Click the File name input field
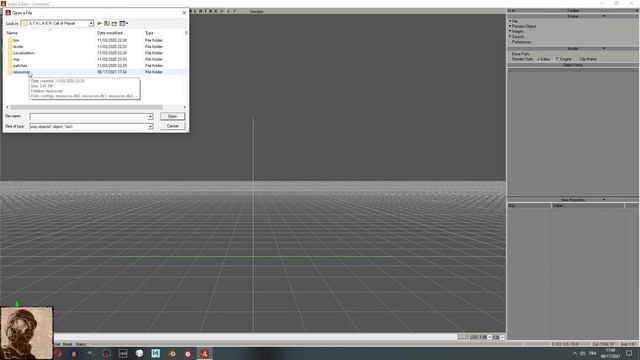Screen dimensions: 640x360 click(88, 117)
